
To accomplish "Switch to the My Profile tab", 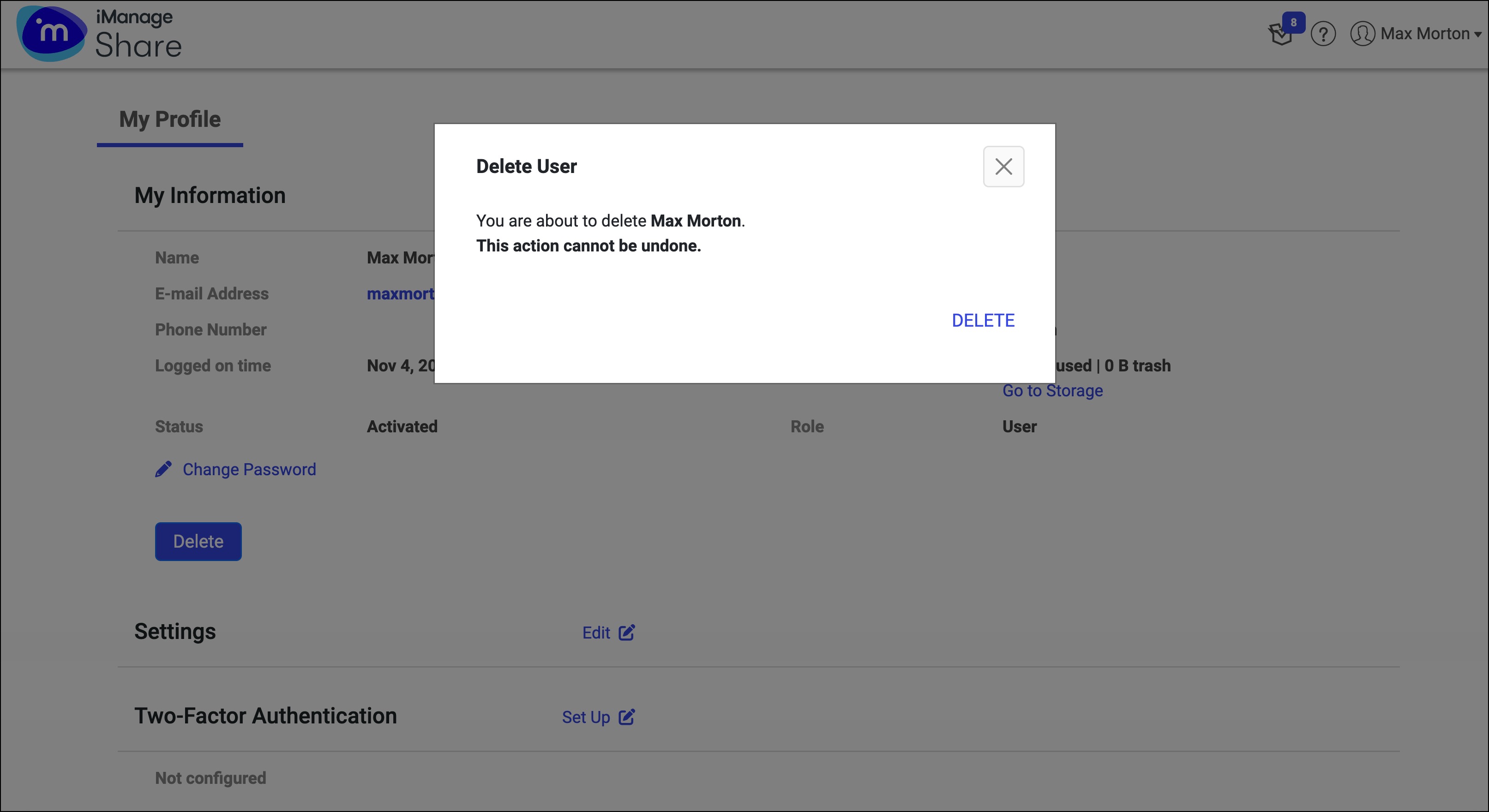I will pos(169,119).
